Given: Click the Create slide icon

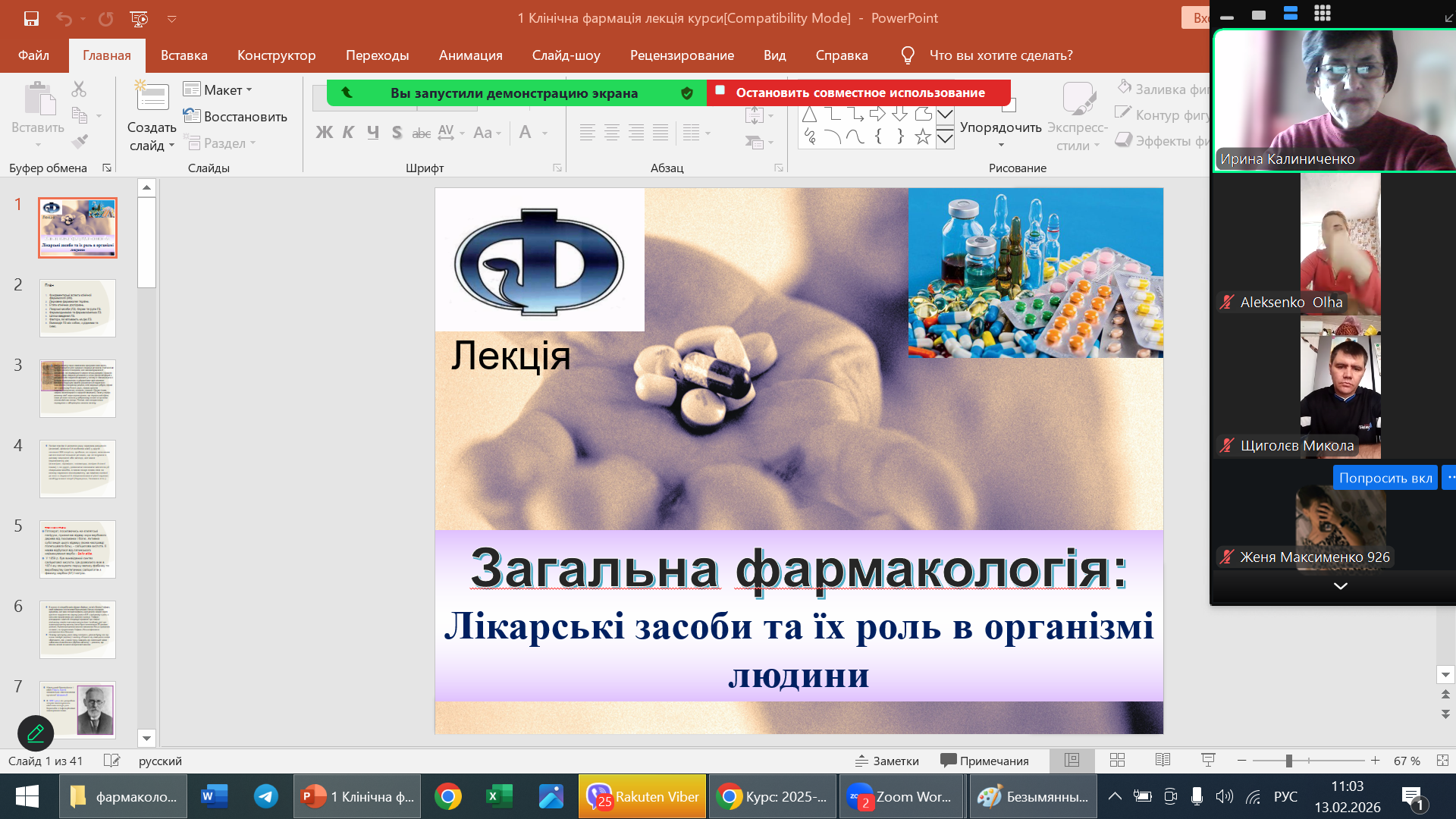Looking at the screenshot, I should tap(152, 98).
